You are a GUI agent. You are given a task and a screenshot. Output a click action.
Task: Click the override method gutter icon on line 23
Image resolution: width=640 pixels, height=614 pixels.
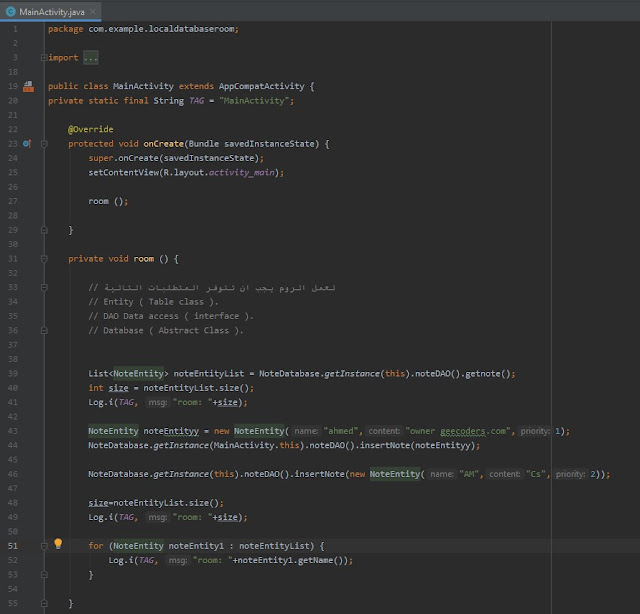pyautogui.click(x=27, y=144)
